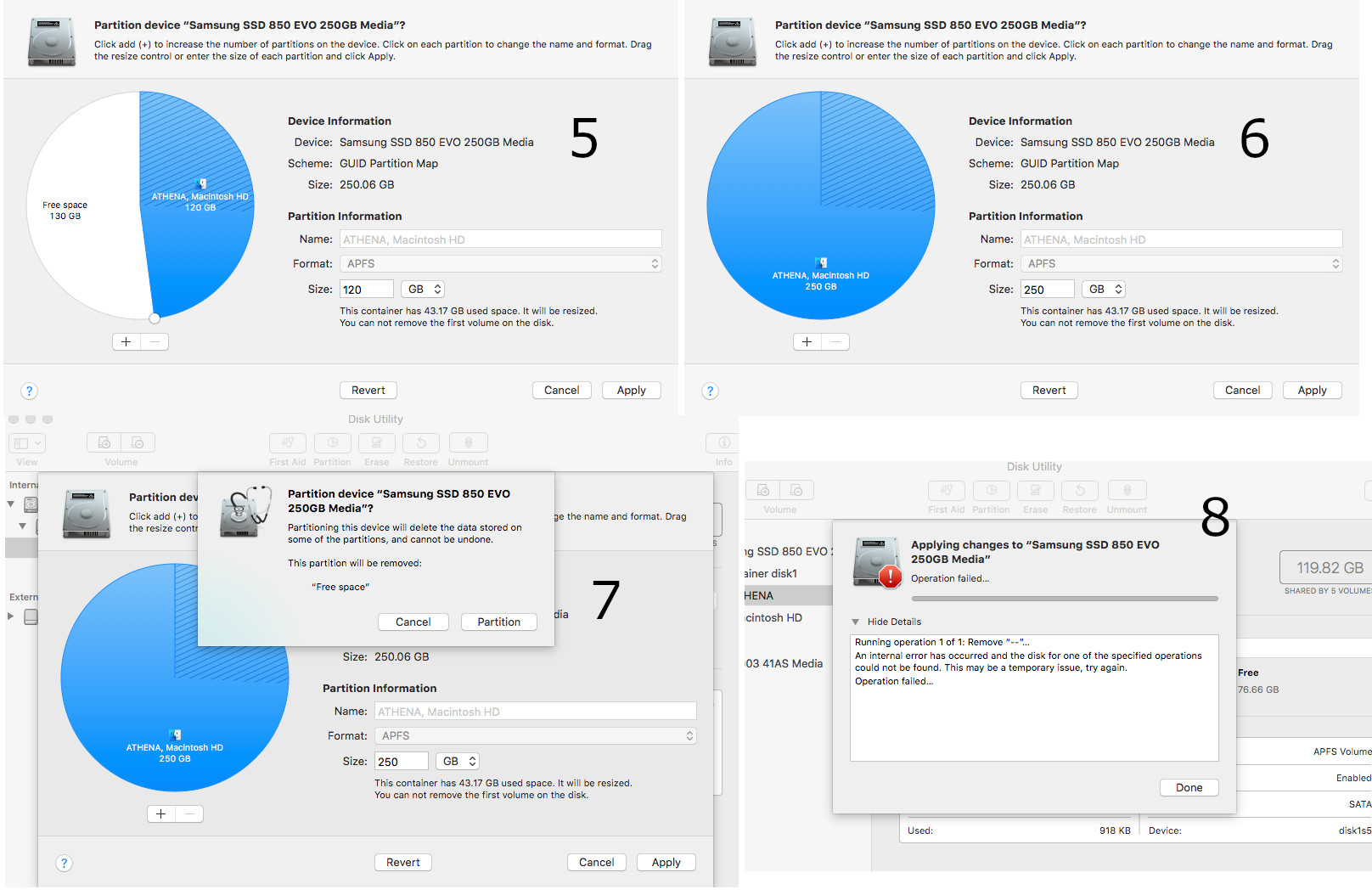Click the external disk icon in step 7 sidebar
1372x895 pixels.
click(x=31, y=616)
